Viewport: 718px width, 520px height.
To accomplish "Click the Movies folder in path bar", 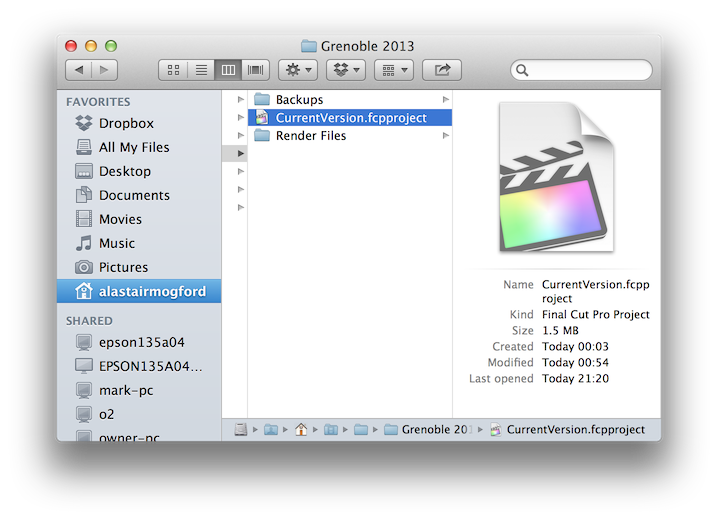I will click(x=331, y=429).
